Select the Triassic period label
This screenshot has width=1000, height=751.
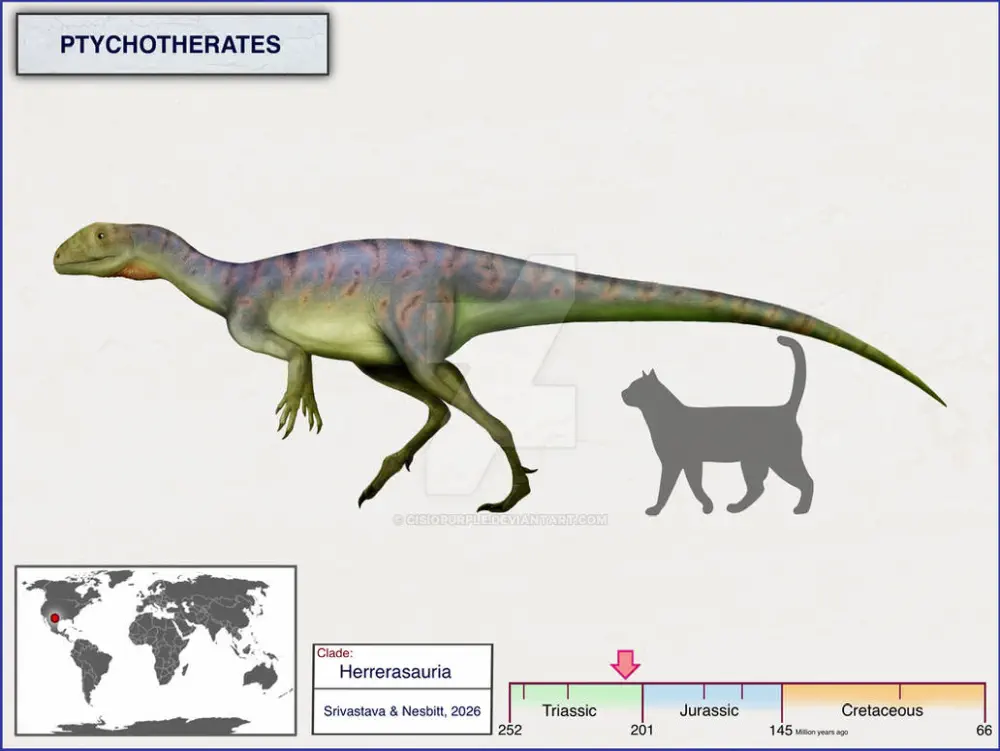[x=568, y=711]
